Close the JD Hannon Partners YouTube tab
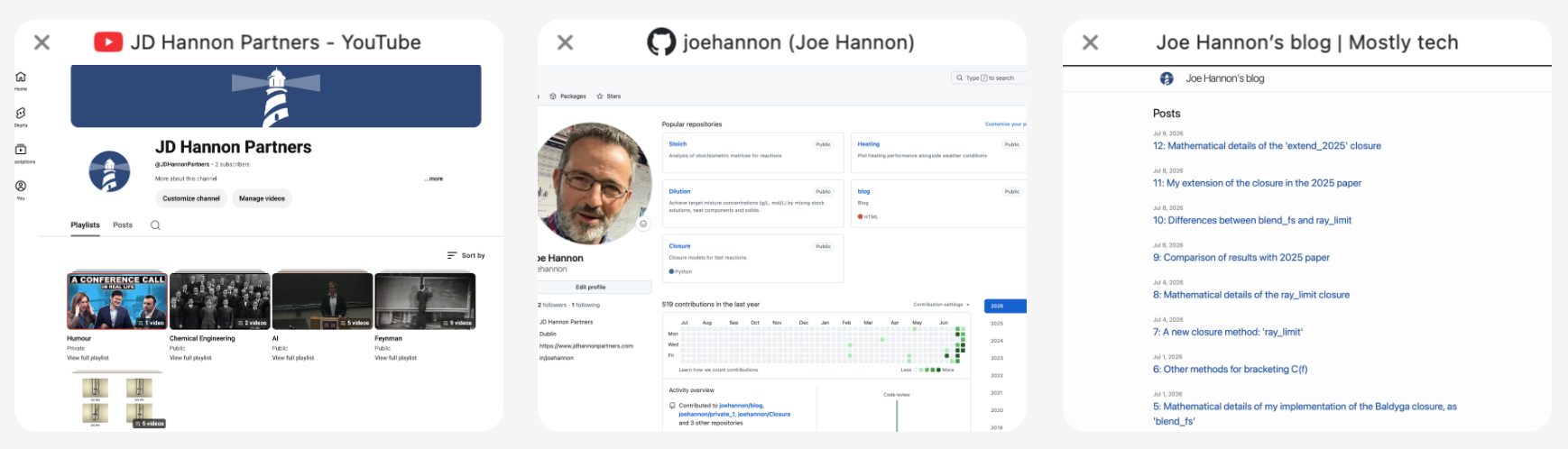The image size is (1568, 449). coord(42,42)
